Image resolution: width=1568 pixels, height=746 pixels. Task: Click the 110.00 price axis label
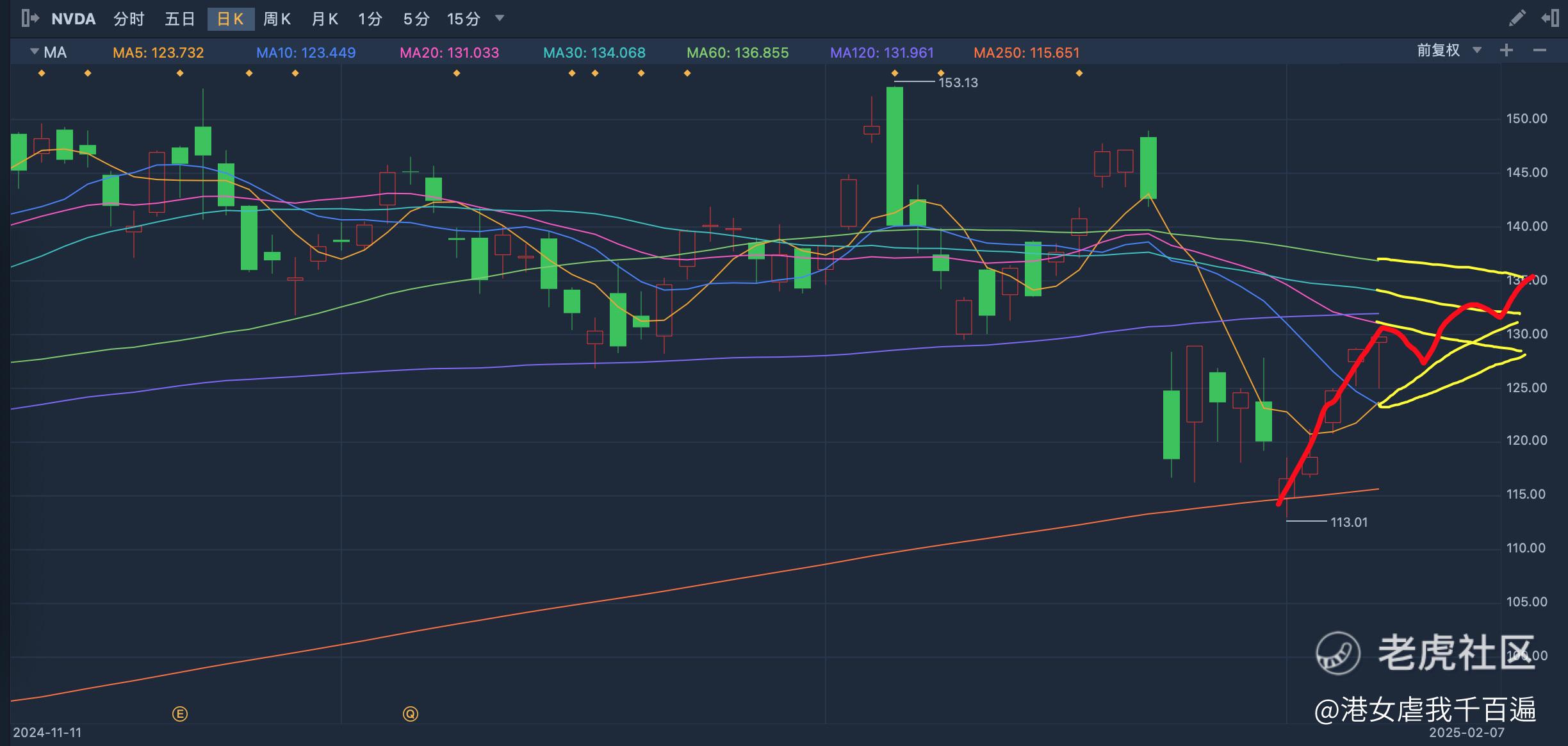coord(1527,548)
